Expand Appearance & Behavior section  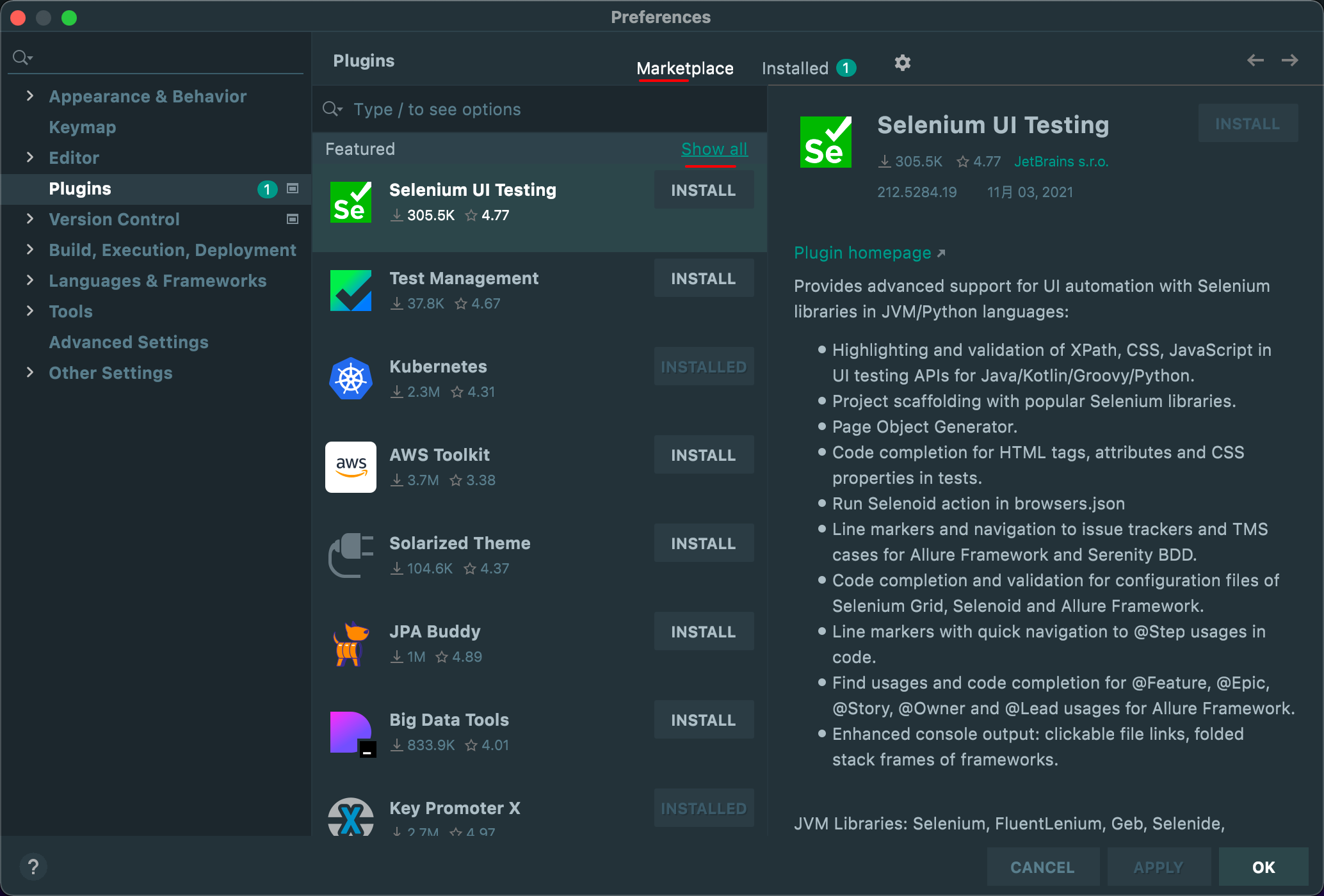(29, 96)
